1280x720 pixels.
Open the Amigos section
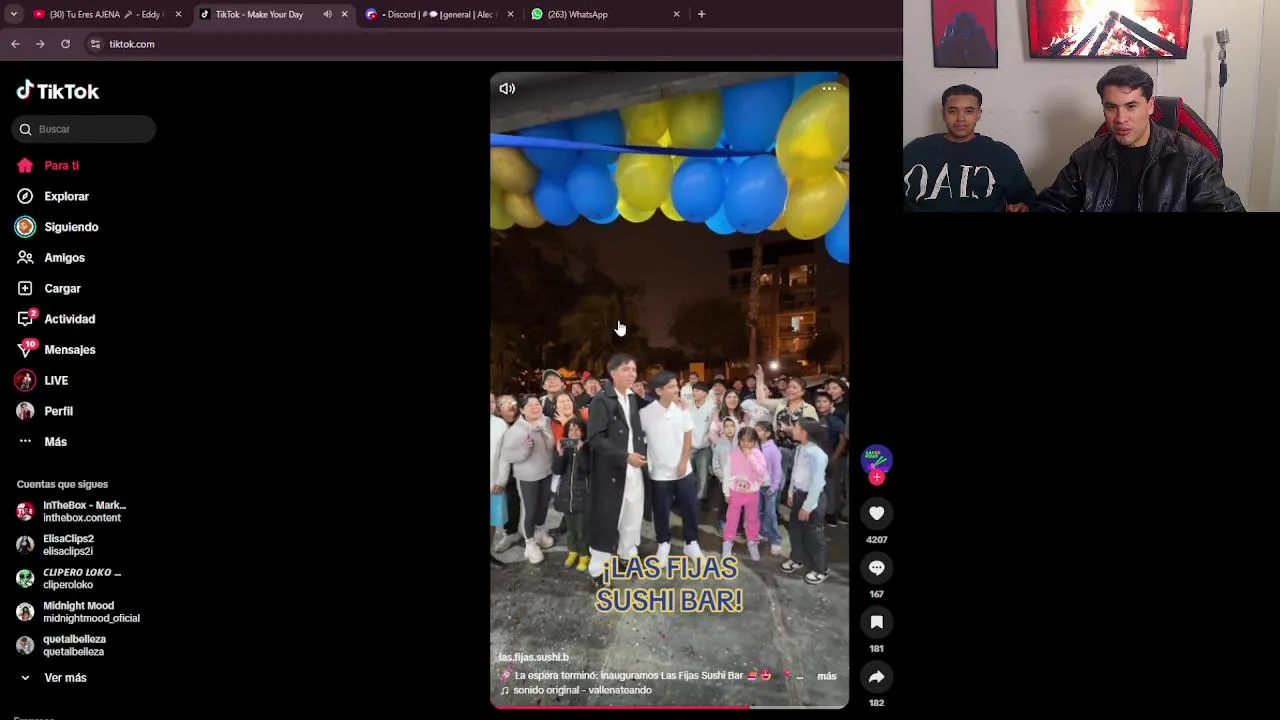[x=64, y=258]
